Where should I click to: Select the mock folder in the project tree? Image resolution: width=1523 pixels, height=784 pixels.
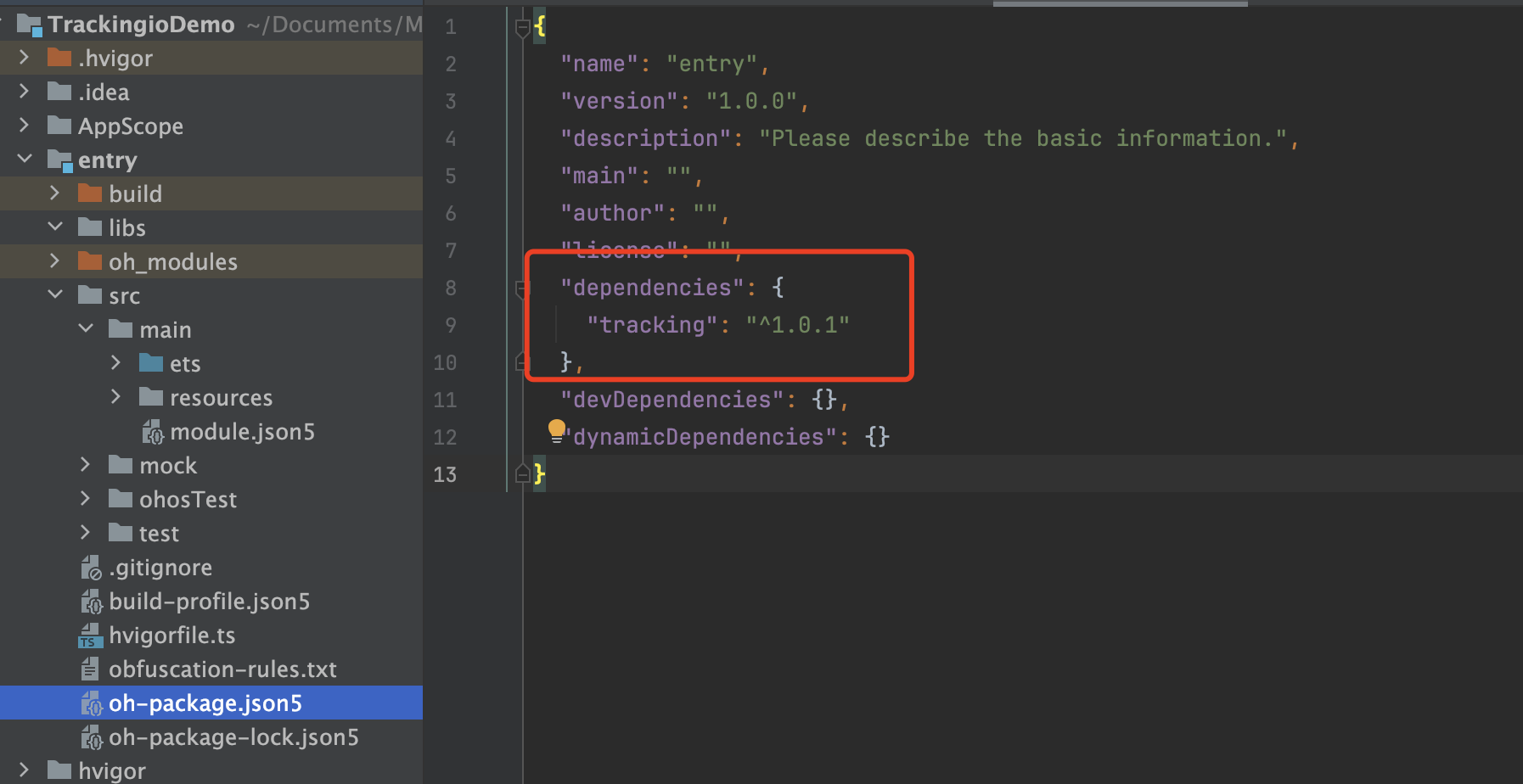[167, 464]
